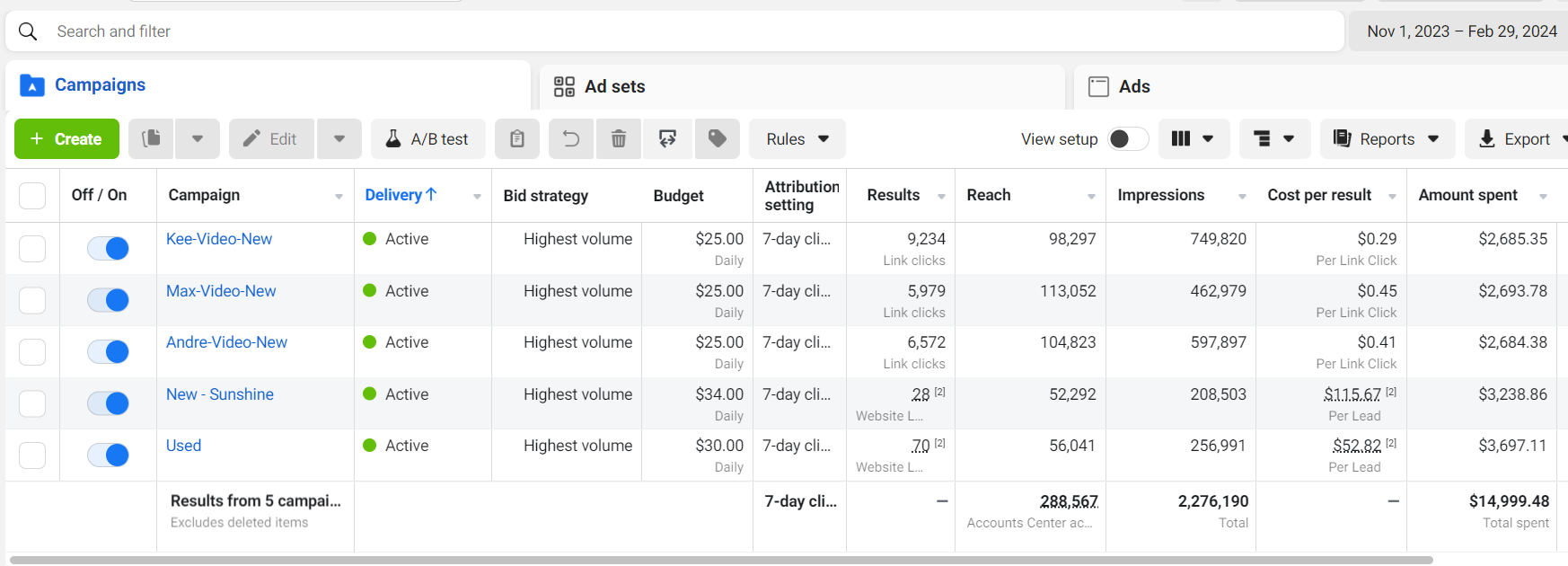Open the breakdown icon menu
The height and width of the screenshot is (566, 1568).
[1273, 138]
